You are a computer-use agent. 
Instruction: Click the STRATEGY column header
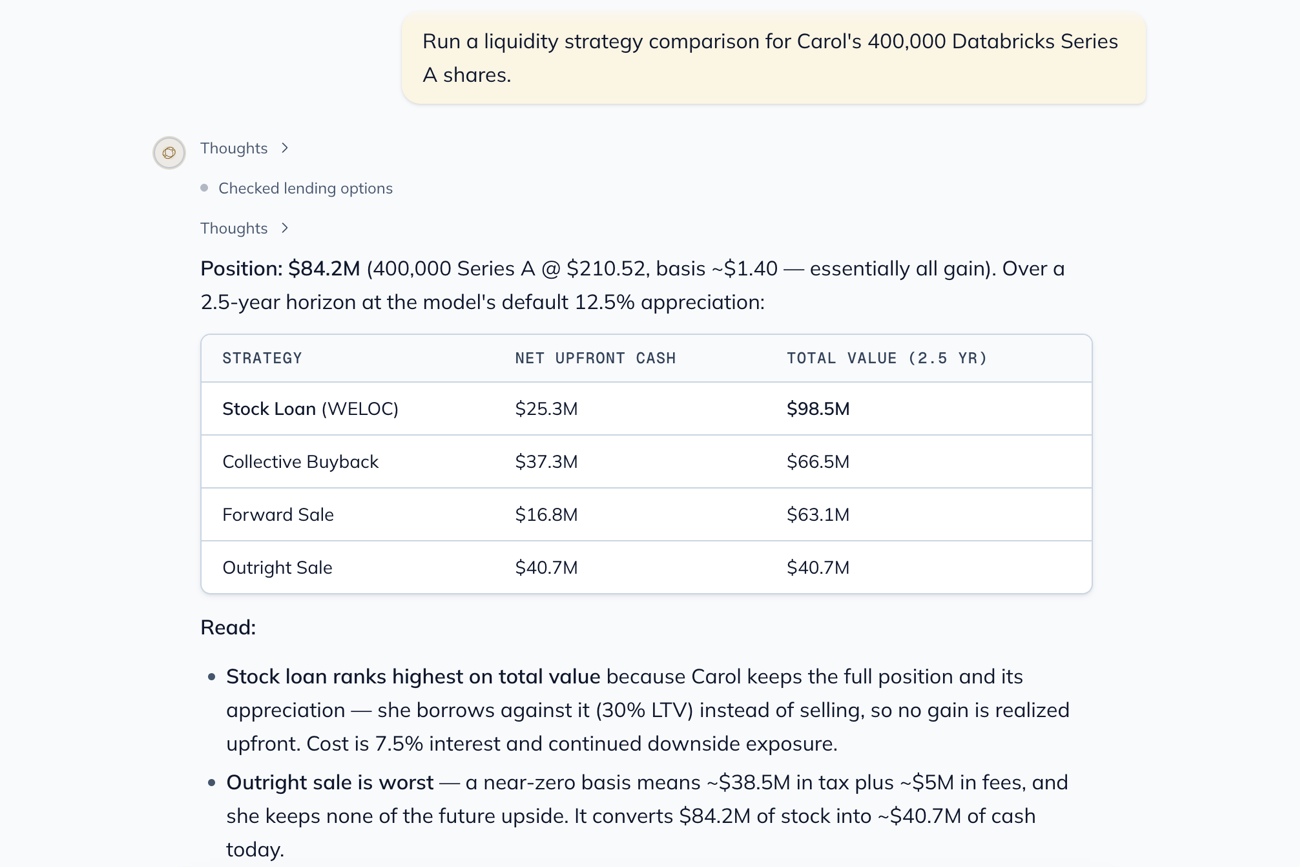coord(262,358)
